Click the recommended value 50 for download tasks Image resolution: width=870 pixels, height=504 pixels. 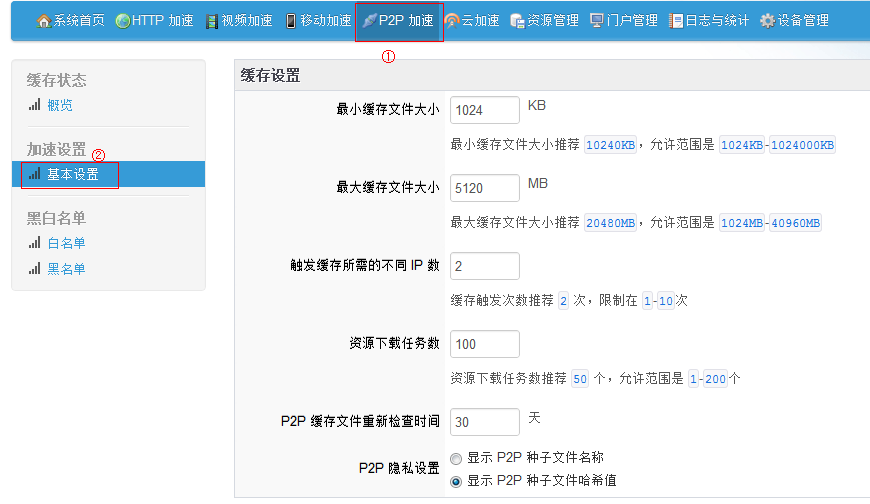coord(580,379)
